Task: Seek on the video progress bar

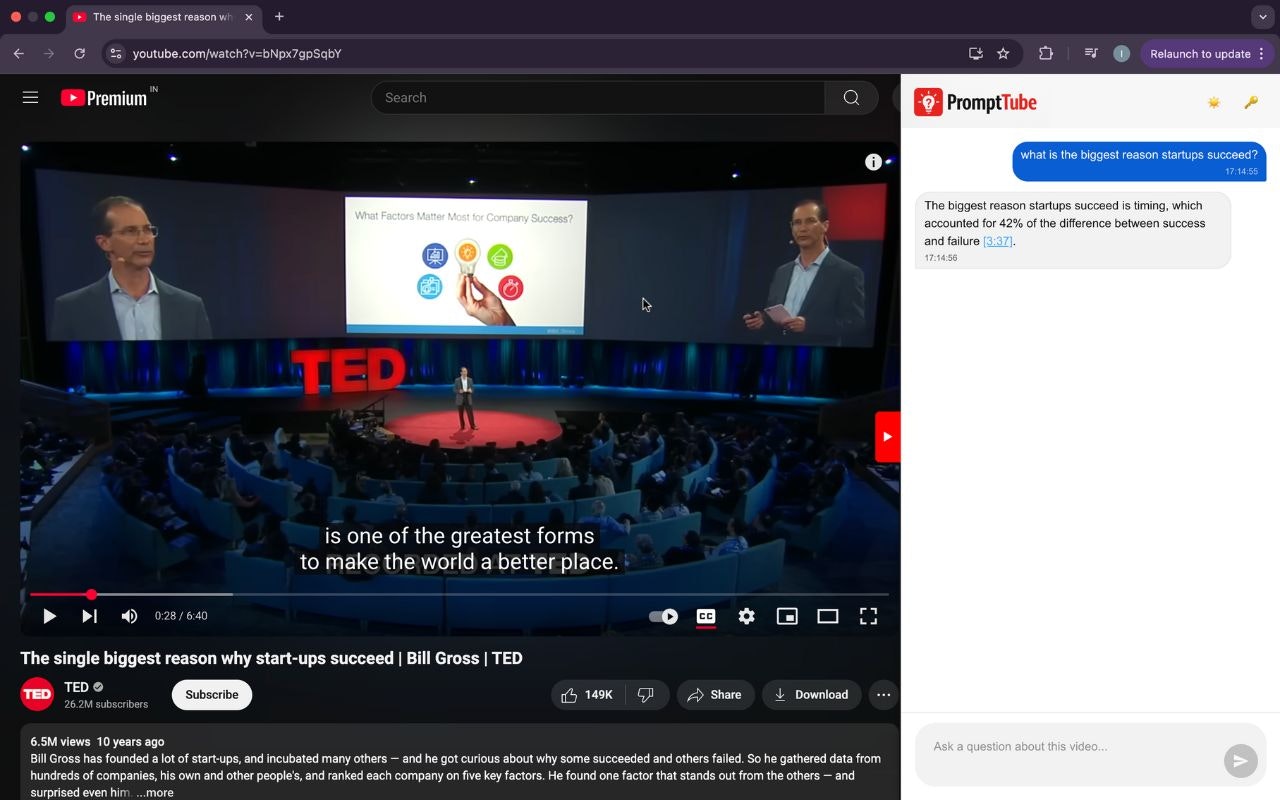Action: pyautogui.click(x=459, y=594)
